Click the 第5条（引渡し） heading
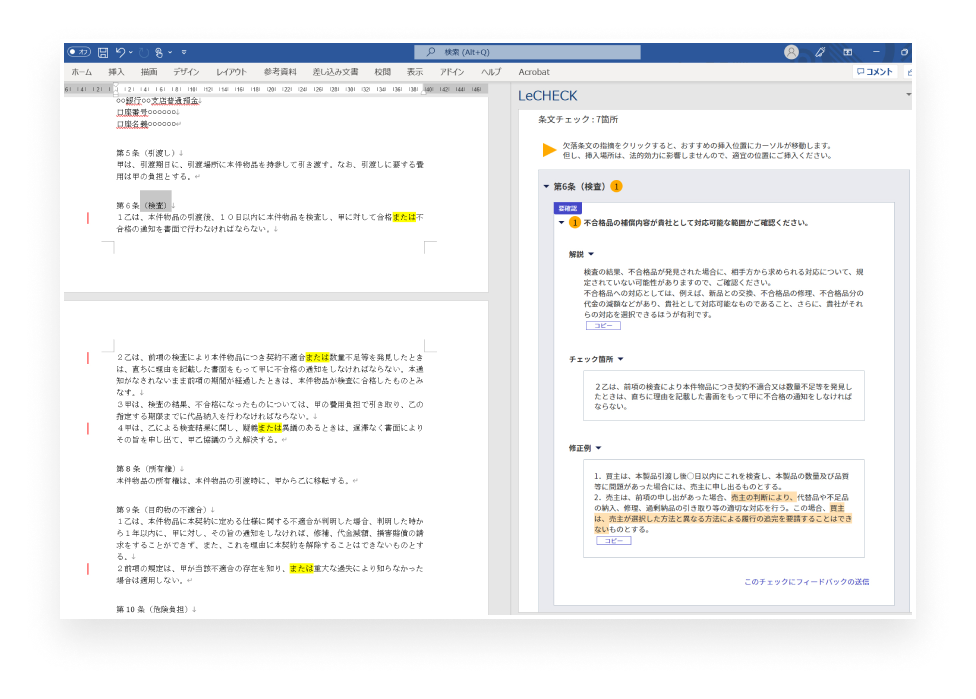This screenshot has height=699, width=976. click(x=146, y=153)
